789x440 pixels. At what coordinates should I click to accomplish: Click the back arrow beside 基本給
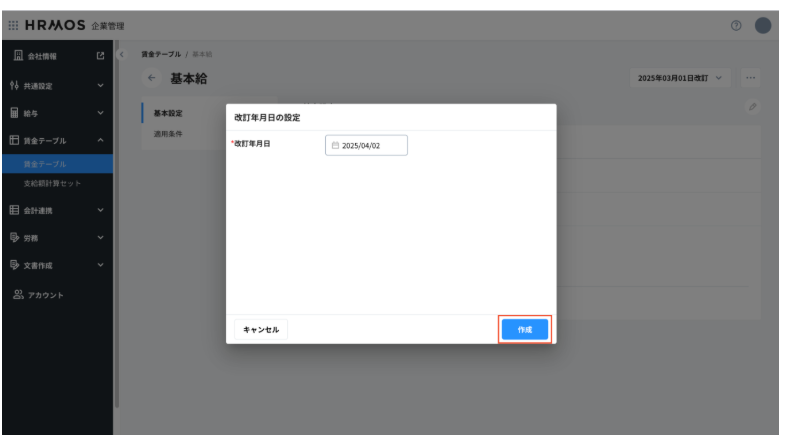152,78
